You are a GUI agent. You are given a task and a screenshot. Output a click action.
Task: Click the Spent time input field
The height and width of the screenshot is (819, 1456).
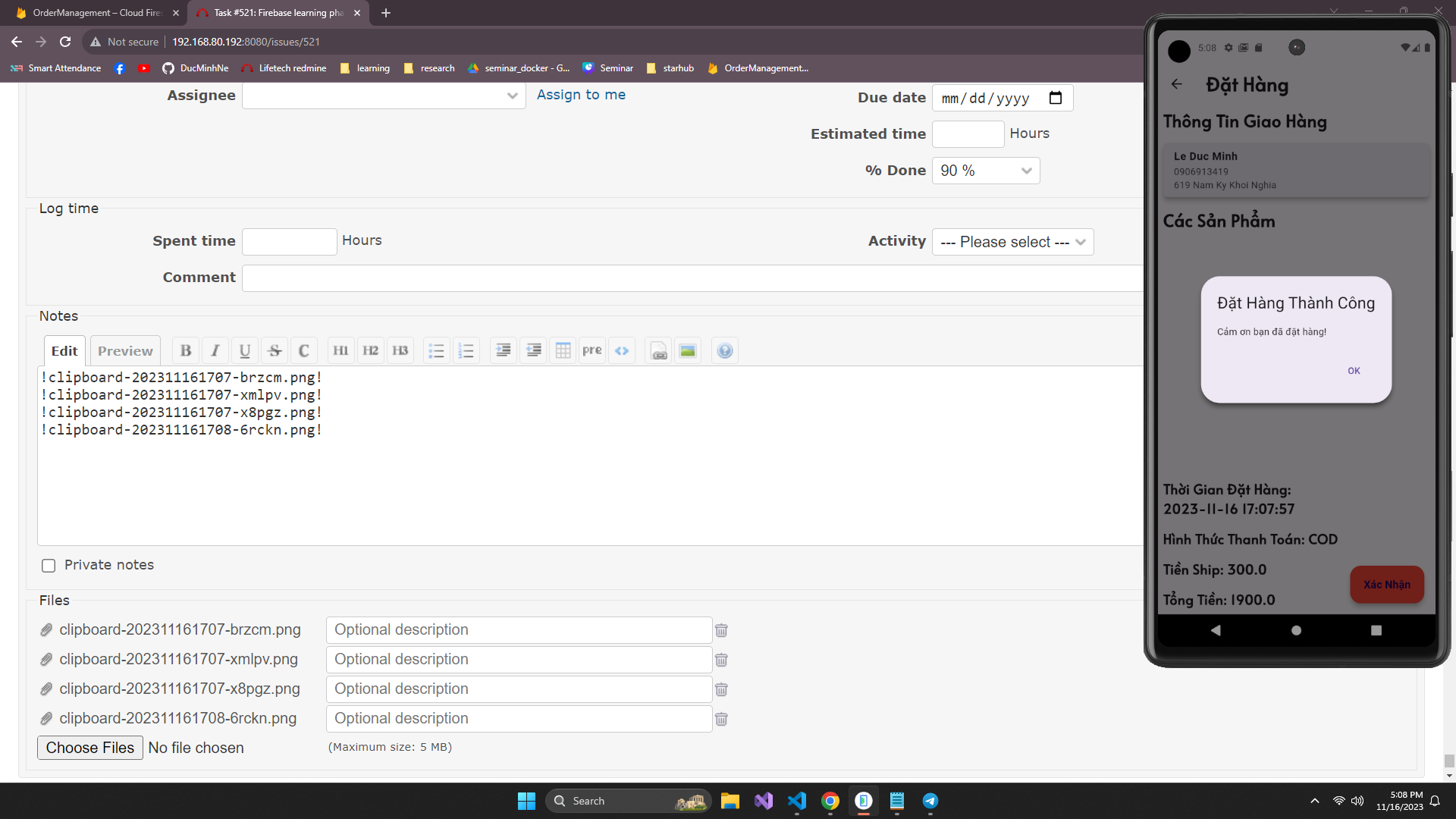[289, 241]
